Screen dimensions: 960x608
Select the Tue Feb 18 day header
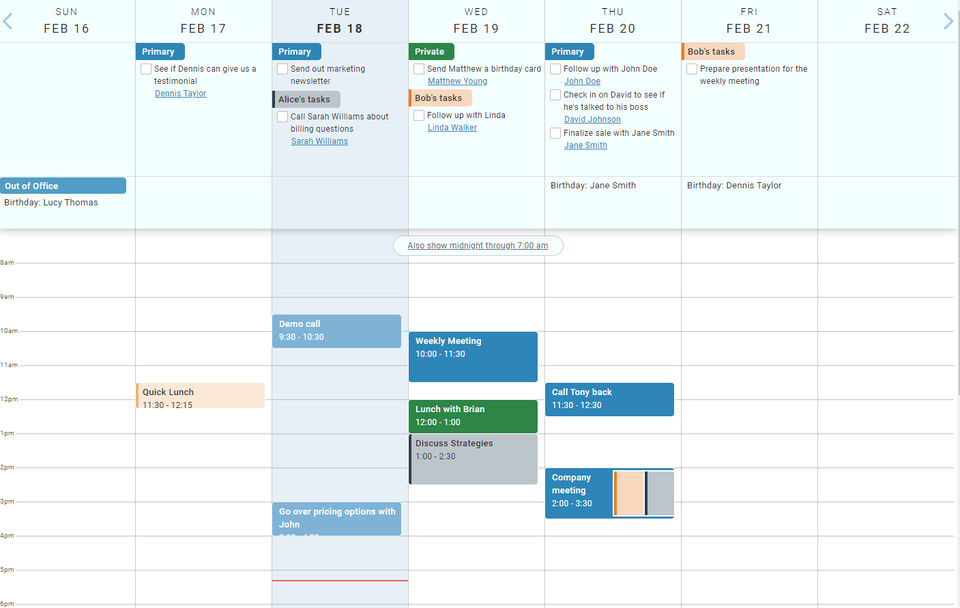pyautogui.click(x=340, y=21)
